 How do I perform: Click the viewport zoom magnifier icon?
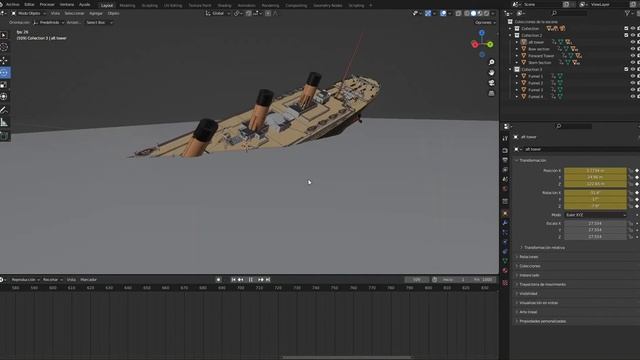click(x=491, y=62)
